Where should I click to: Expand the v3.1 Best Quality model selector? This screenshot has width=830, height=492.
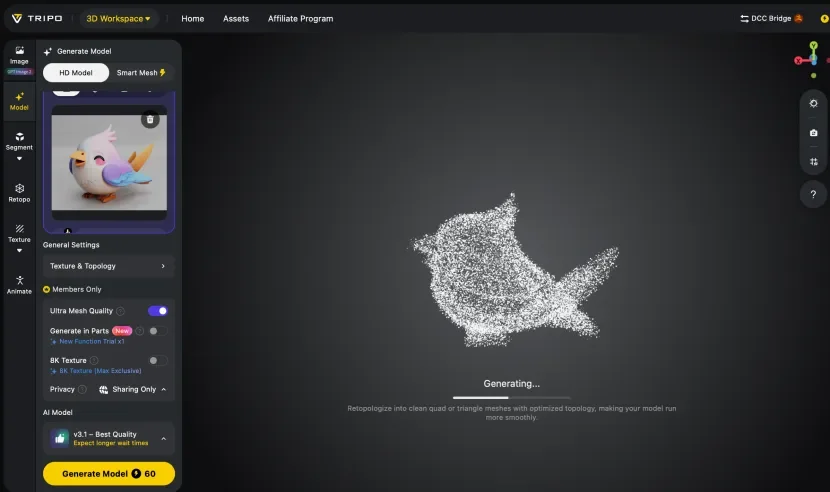click(x=109, y=438)
